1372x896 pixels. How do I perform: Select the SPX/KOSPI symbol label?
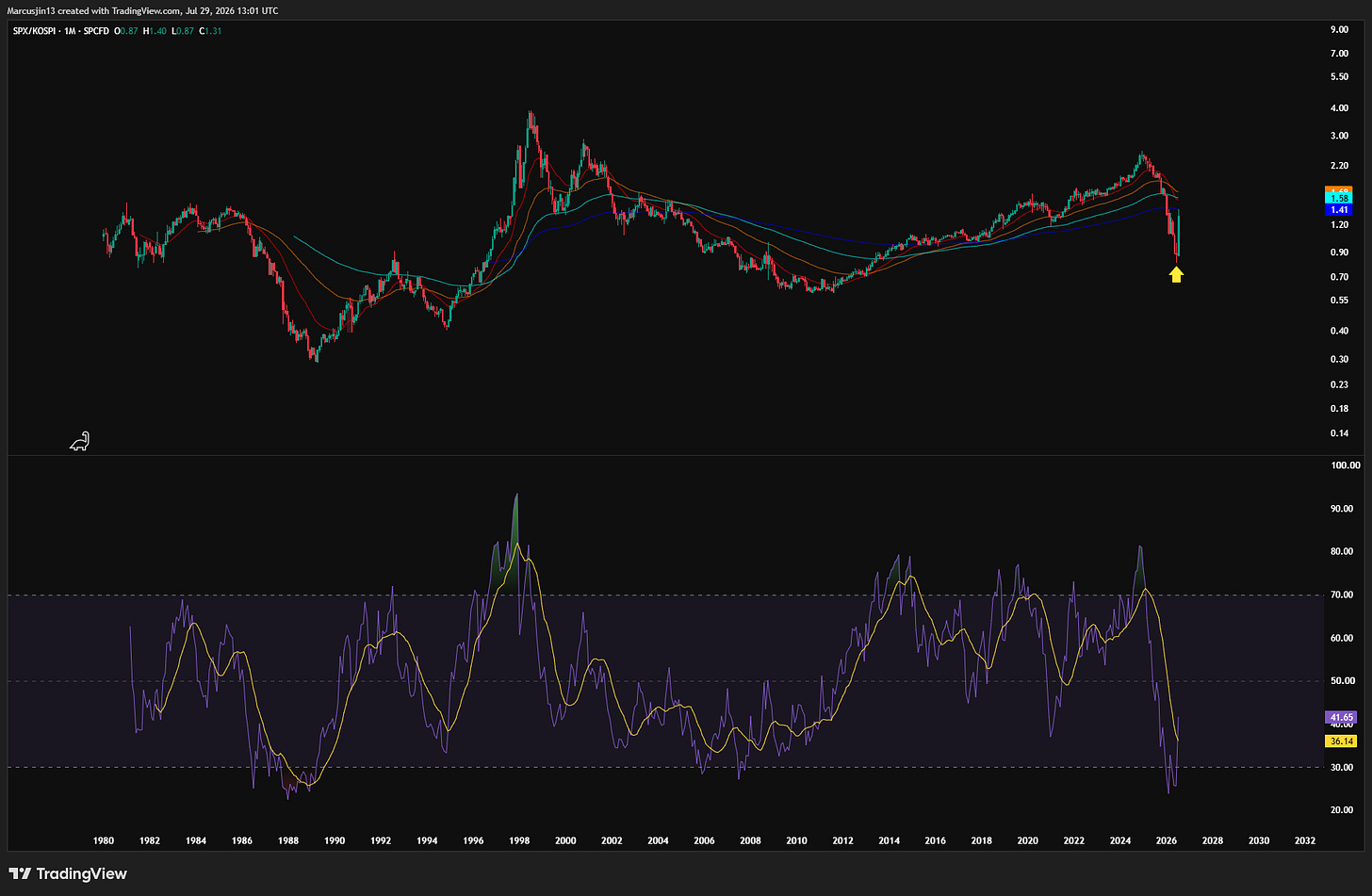[x=33, y=31]
